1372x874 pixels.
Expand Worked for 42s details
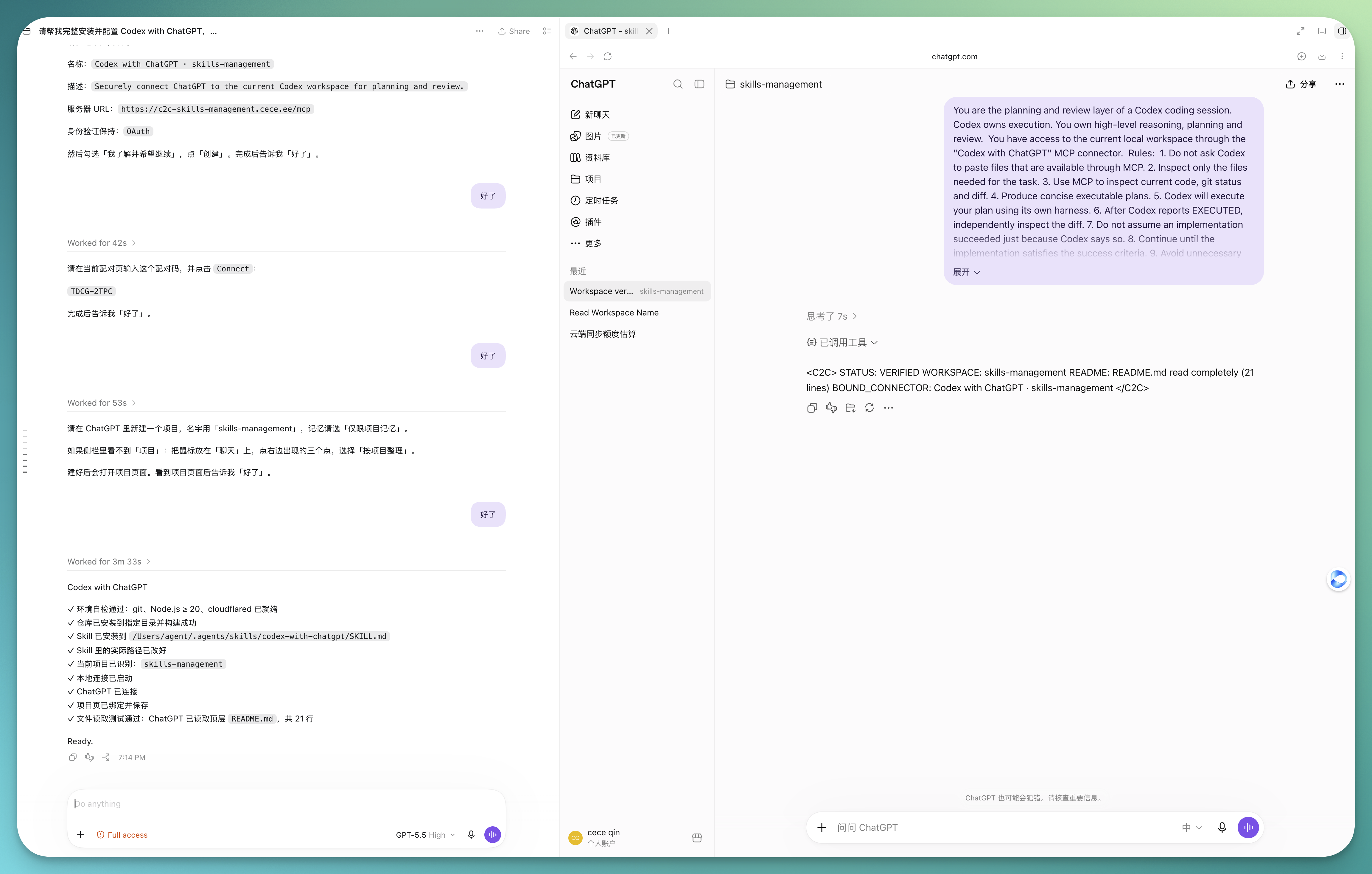tap(101, 243)
